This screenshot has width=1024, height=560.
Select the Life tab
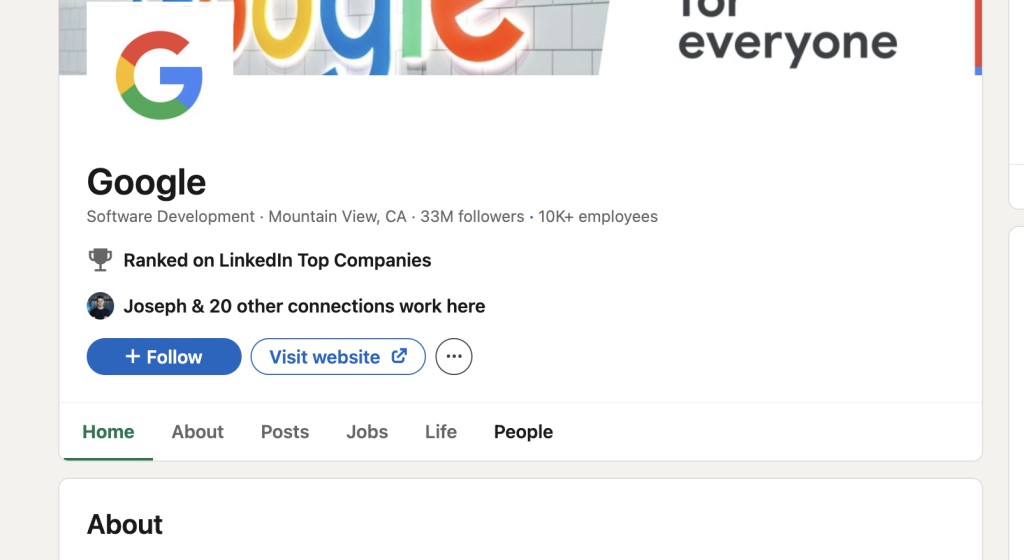coord(441,431)
